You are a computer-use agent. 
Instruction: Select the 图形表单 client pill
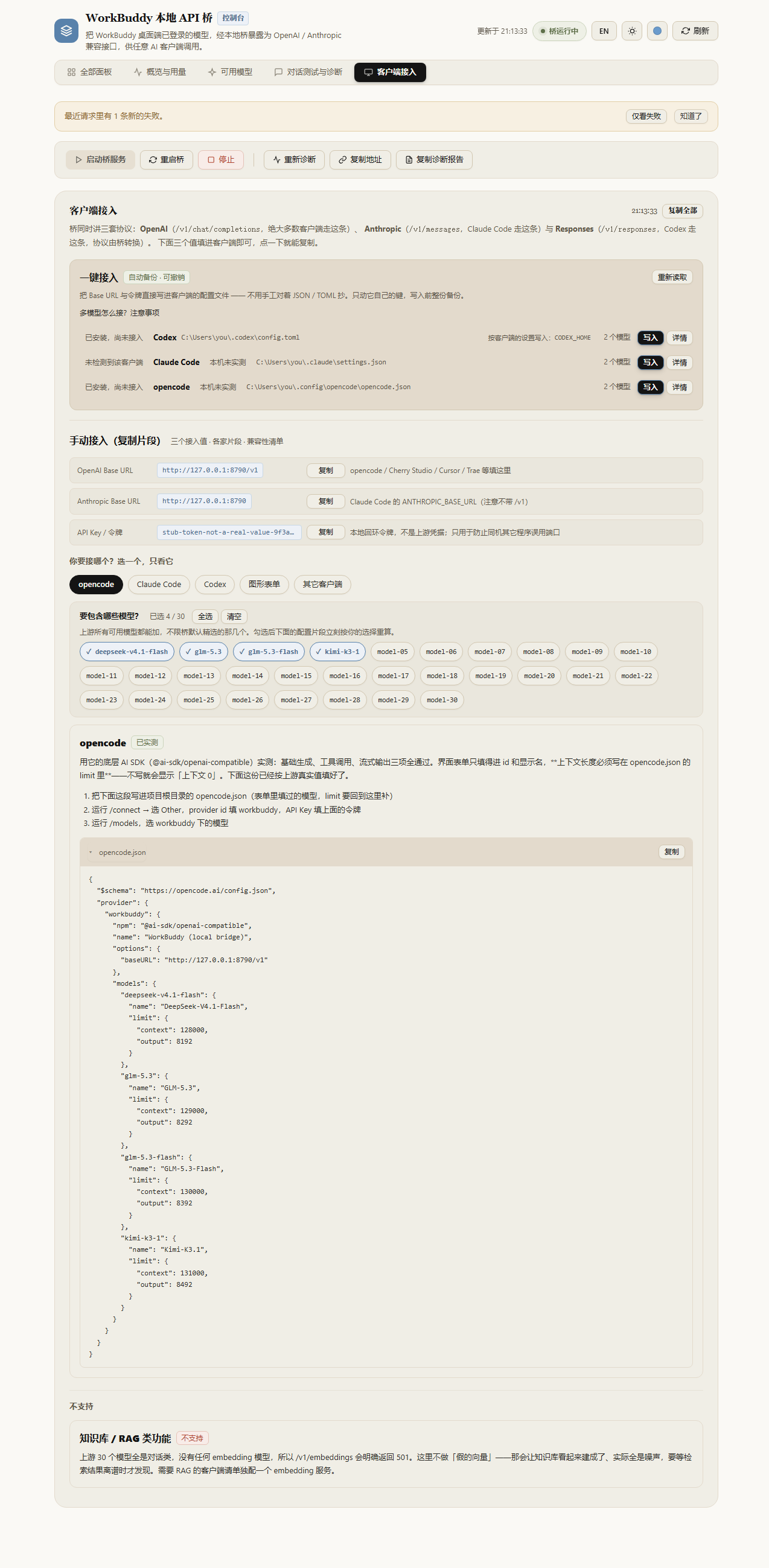[264, 585]
